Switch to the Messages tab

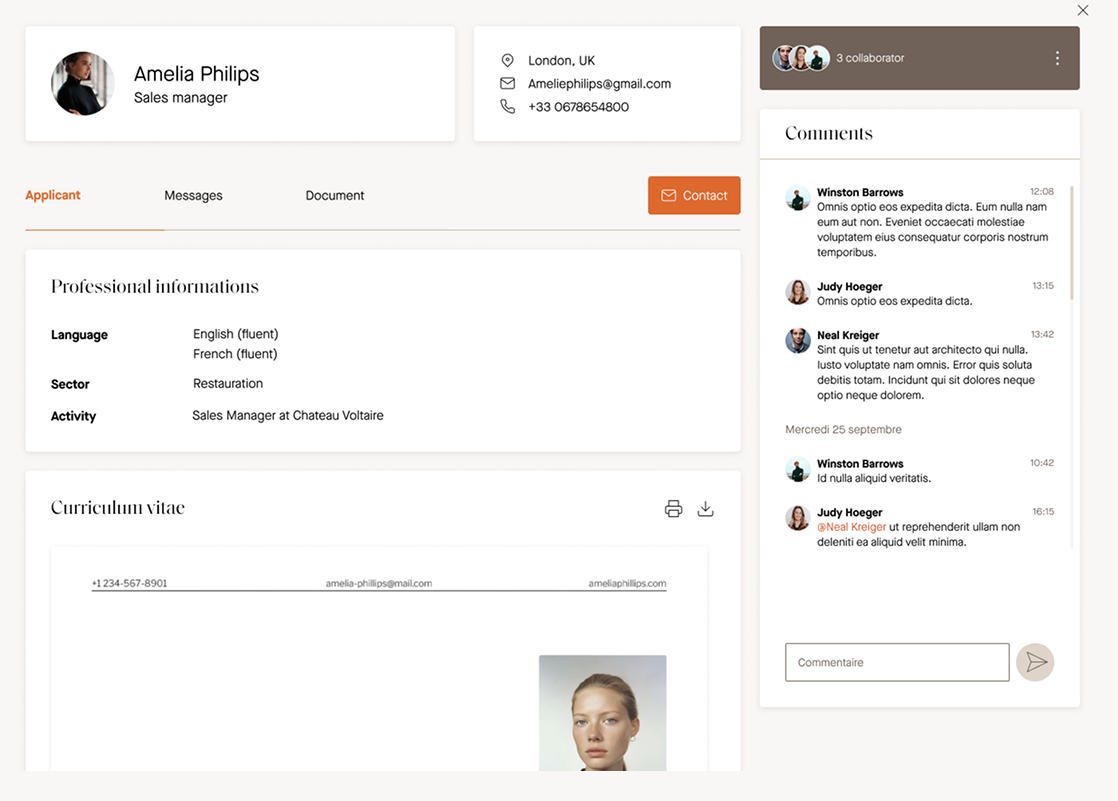(x=193, y=196)
